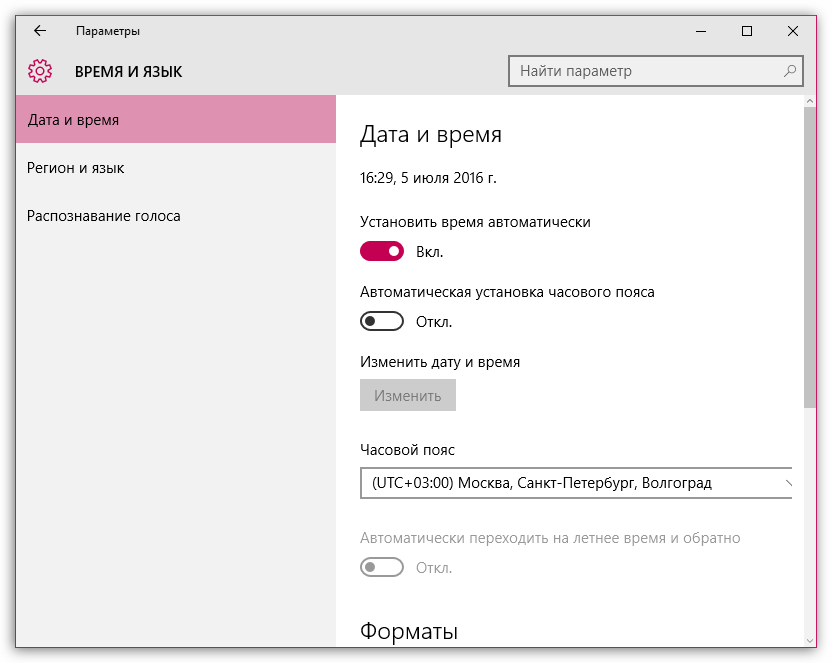Image resolution: width=832 pixels, height=663 pixels.
Task: Go back using the back arrow
Action: [40, 31]
